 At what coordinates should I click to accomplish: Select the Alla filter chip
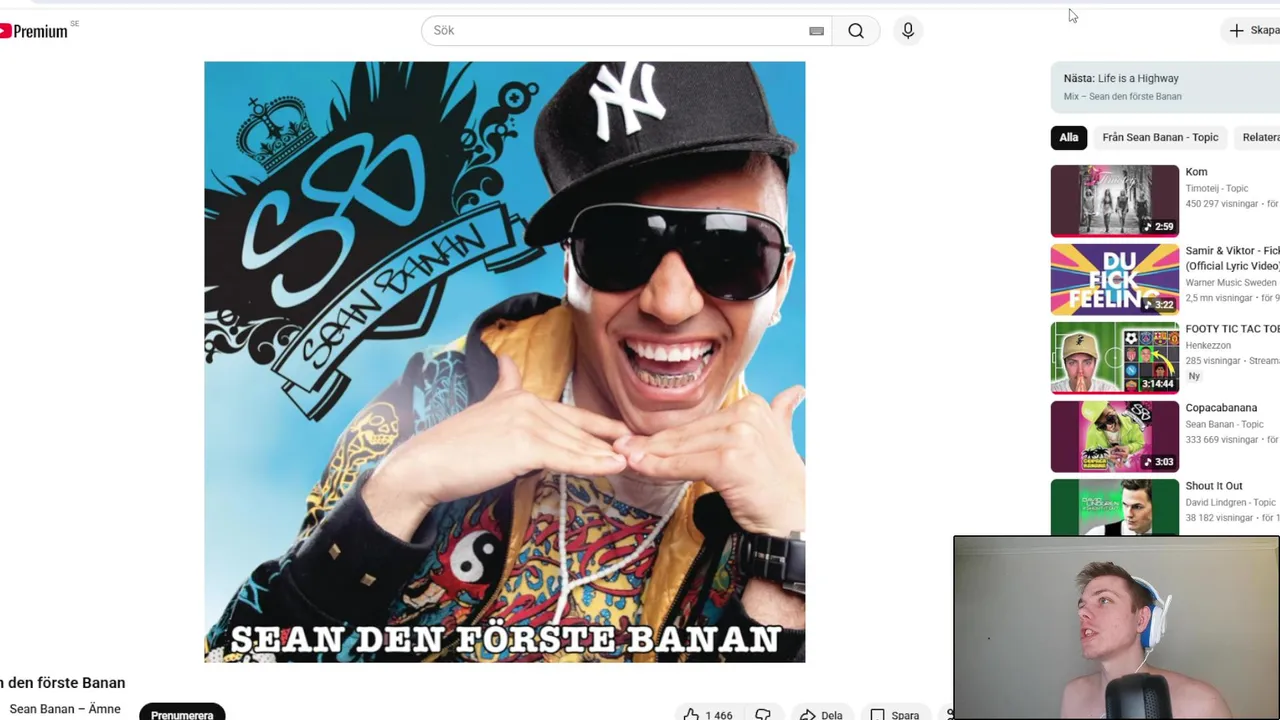tap(1069, 137)
